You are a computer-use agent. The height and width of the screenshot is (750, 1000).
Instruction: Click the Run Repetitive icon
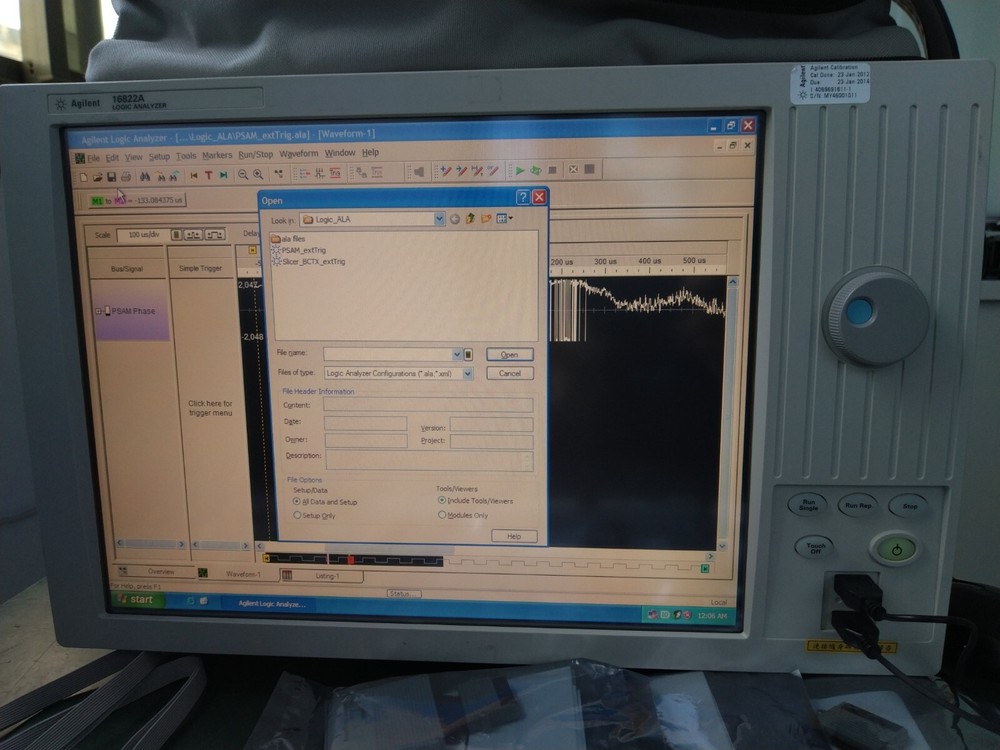(536, 170)
